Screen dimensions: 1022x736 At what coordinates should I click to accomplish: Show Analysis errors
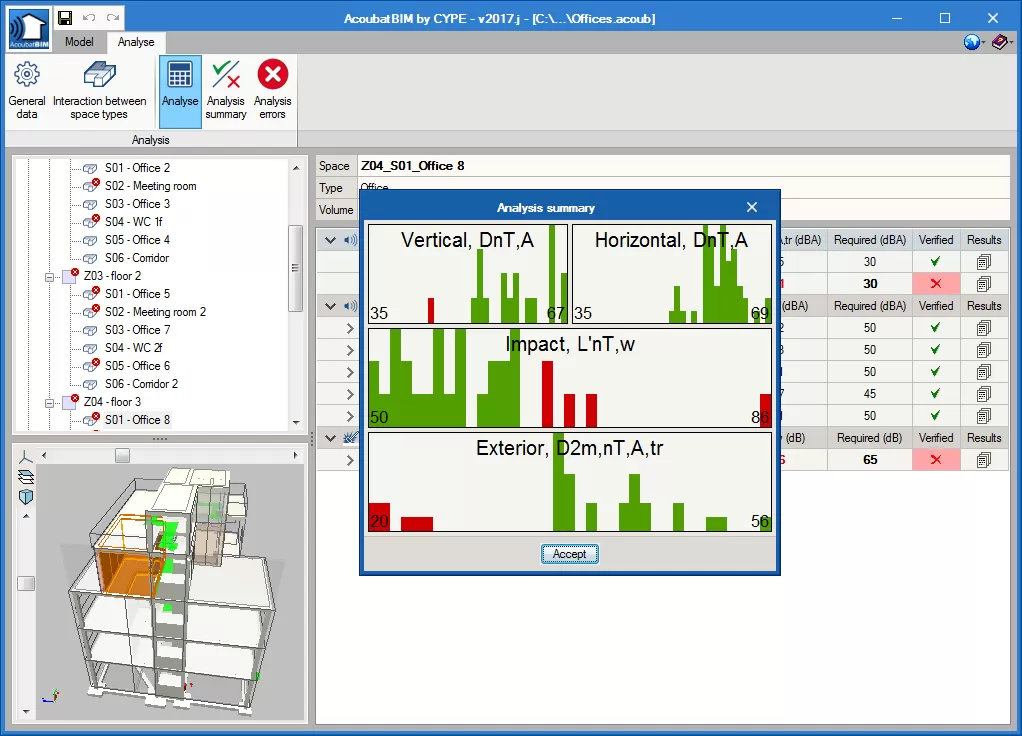[272, 90]
